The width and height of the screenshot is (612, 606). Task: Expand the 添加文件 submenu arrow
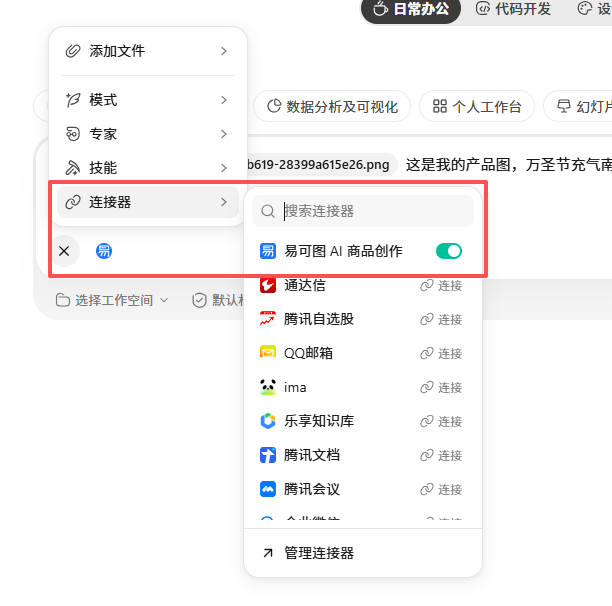pos(224,51)
